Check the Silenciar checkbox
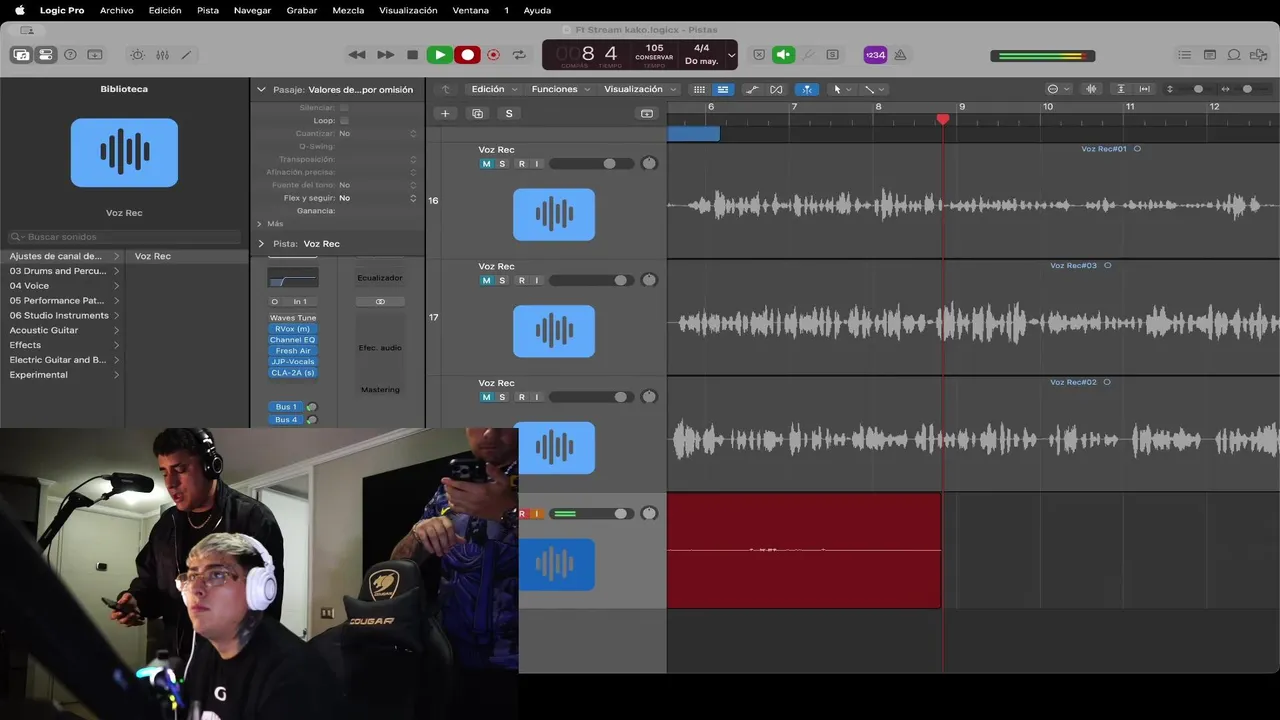This screenshot has height=720, width=1280. click(344, 107)
